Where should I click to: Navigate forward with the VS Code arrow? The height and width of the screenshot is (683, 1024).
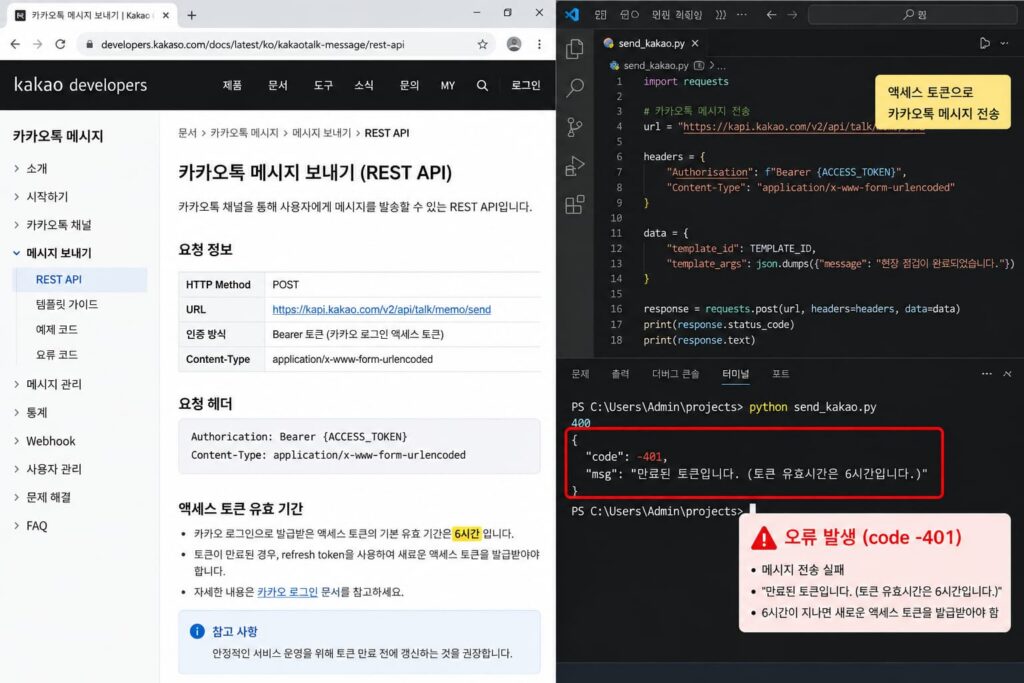pos(792,14)
